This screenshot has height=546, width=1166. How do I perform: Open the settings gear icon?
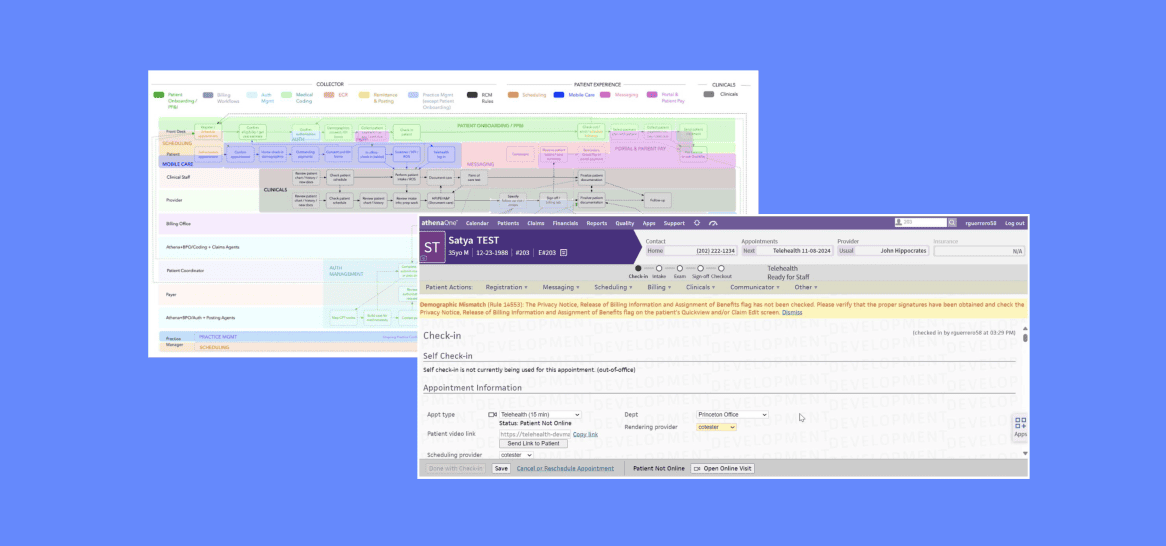click(697, 223)
